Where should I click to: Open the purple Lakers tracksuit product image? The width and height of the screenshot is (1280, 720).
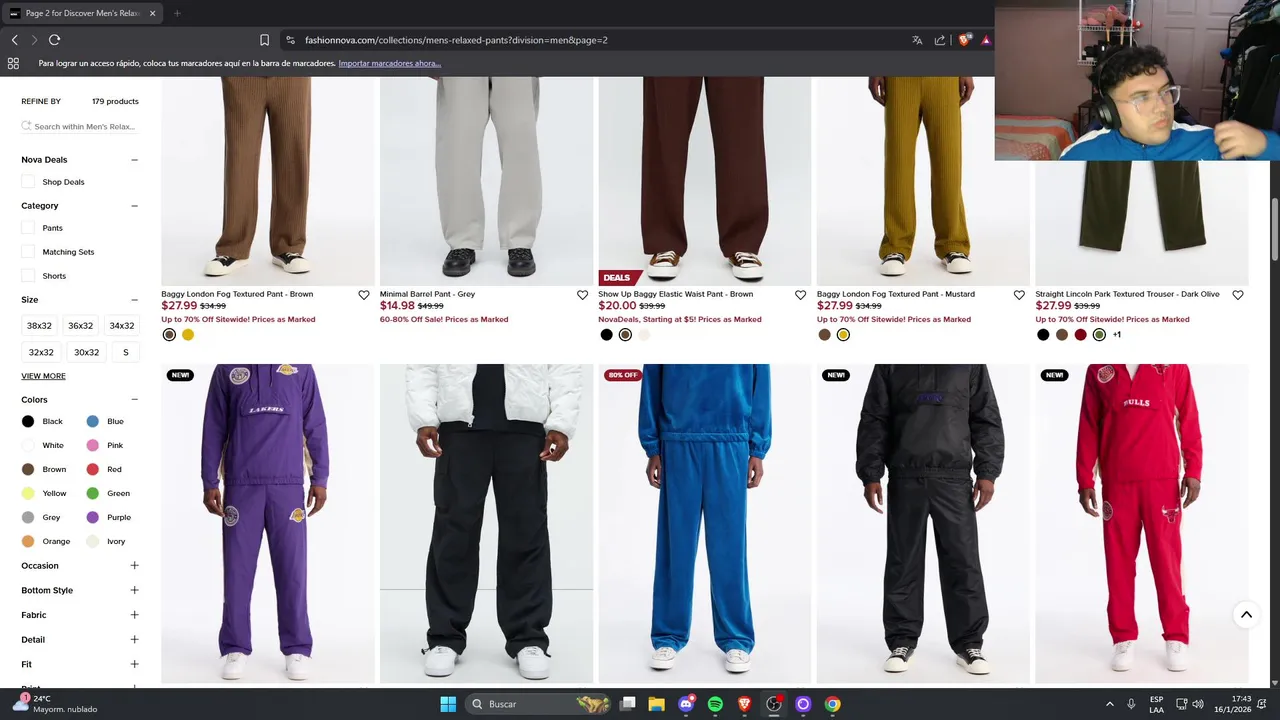[x=268, y=523]
